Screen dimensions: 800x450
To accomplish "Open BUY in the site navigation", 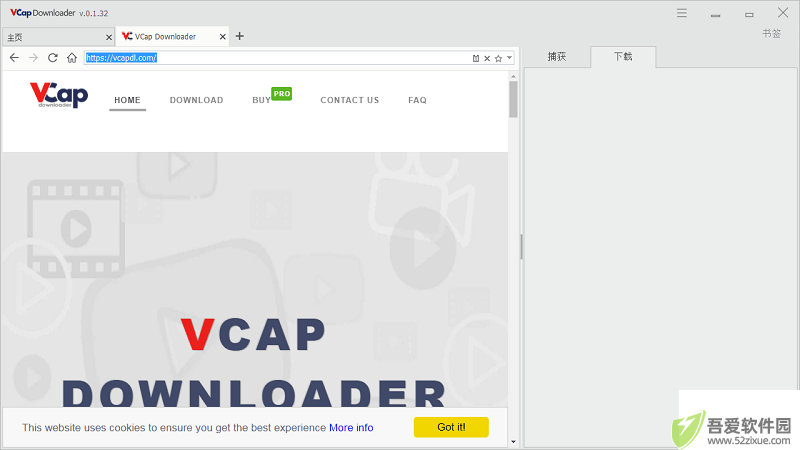I will 261,100.
